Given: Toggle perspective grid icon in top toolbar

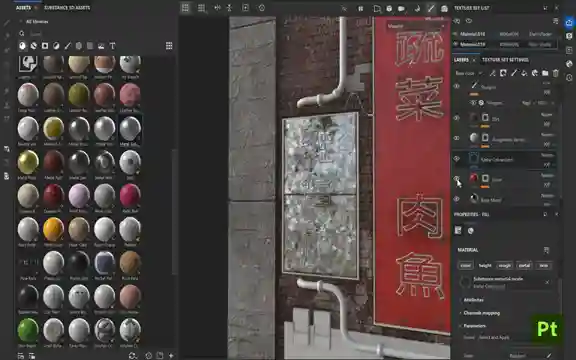Looking at the screenshot, I should point(185,8).
